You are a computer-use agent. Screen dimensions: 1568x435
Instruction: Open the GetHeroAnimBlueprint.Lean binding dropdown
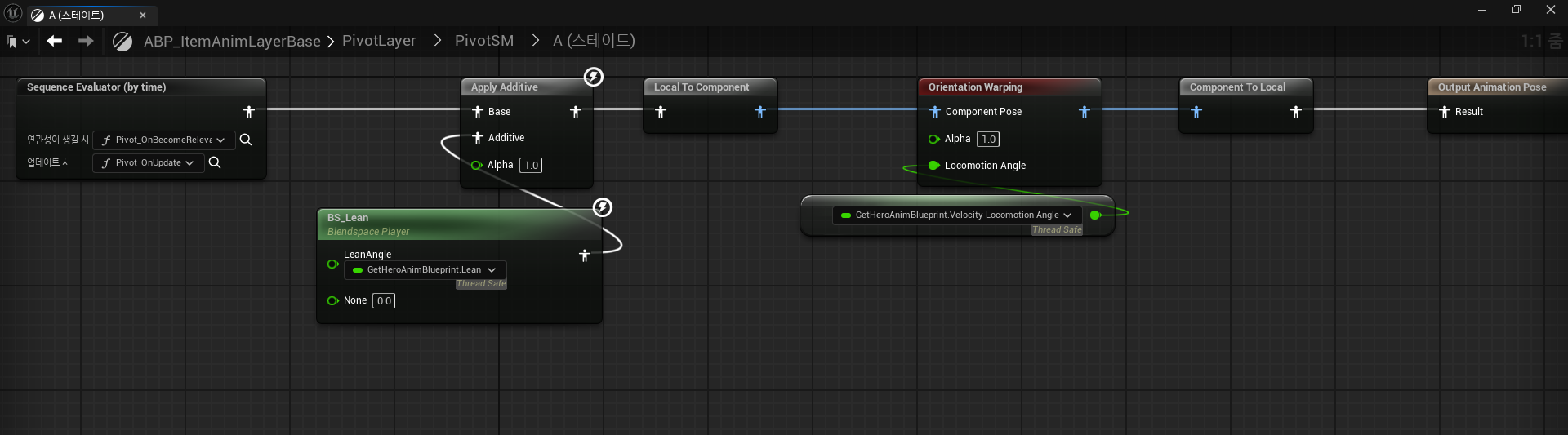pyautogui.click(x=425, y=270)
